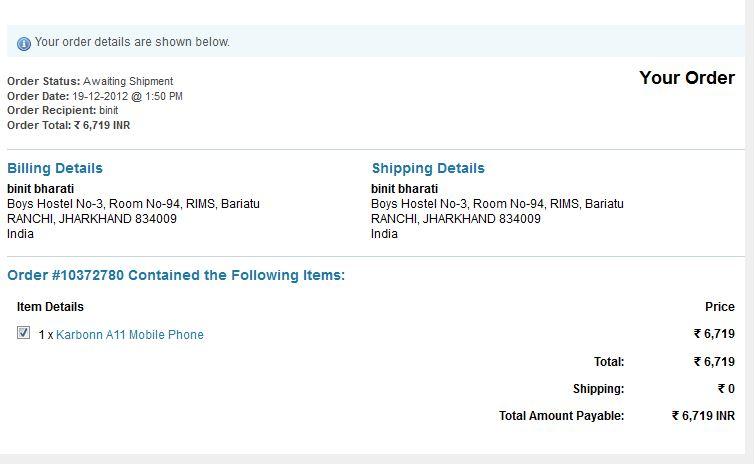
Task: Click the Billing Details heading
Action: (x=55, y=168)
